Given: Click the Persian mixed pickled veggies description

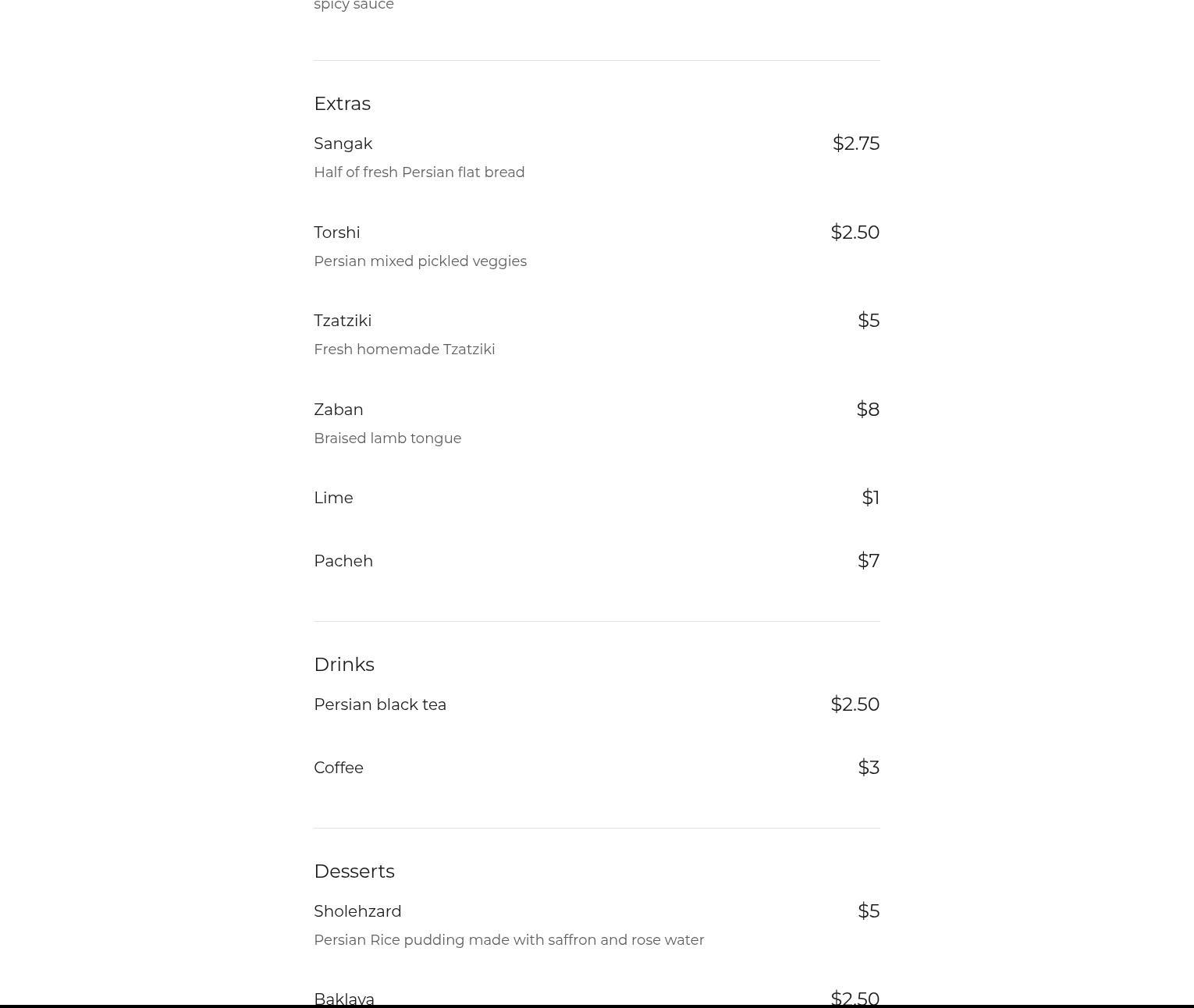Looking at the screenshot, I should coord(420,261).
